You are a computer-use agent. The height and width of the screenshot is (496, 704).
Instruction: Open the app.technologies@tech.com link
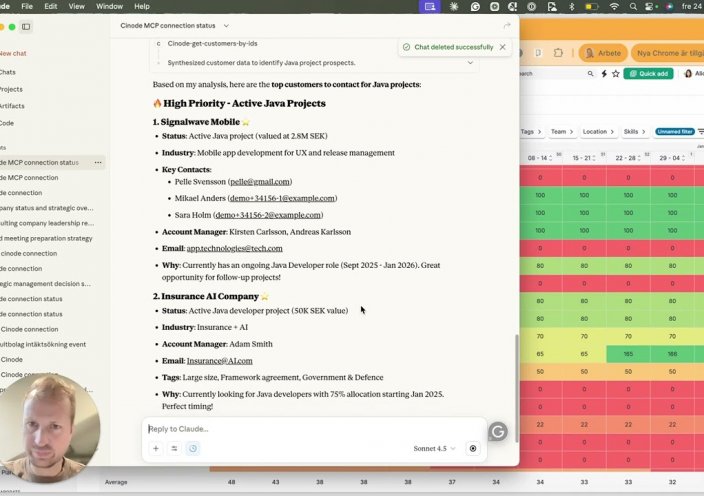[x=234, y=249]
